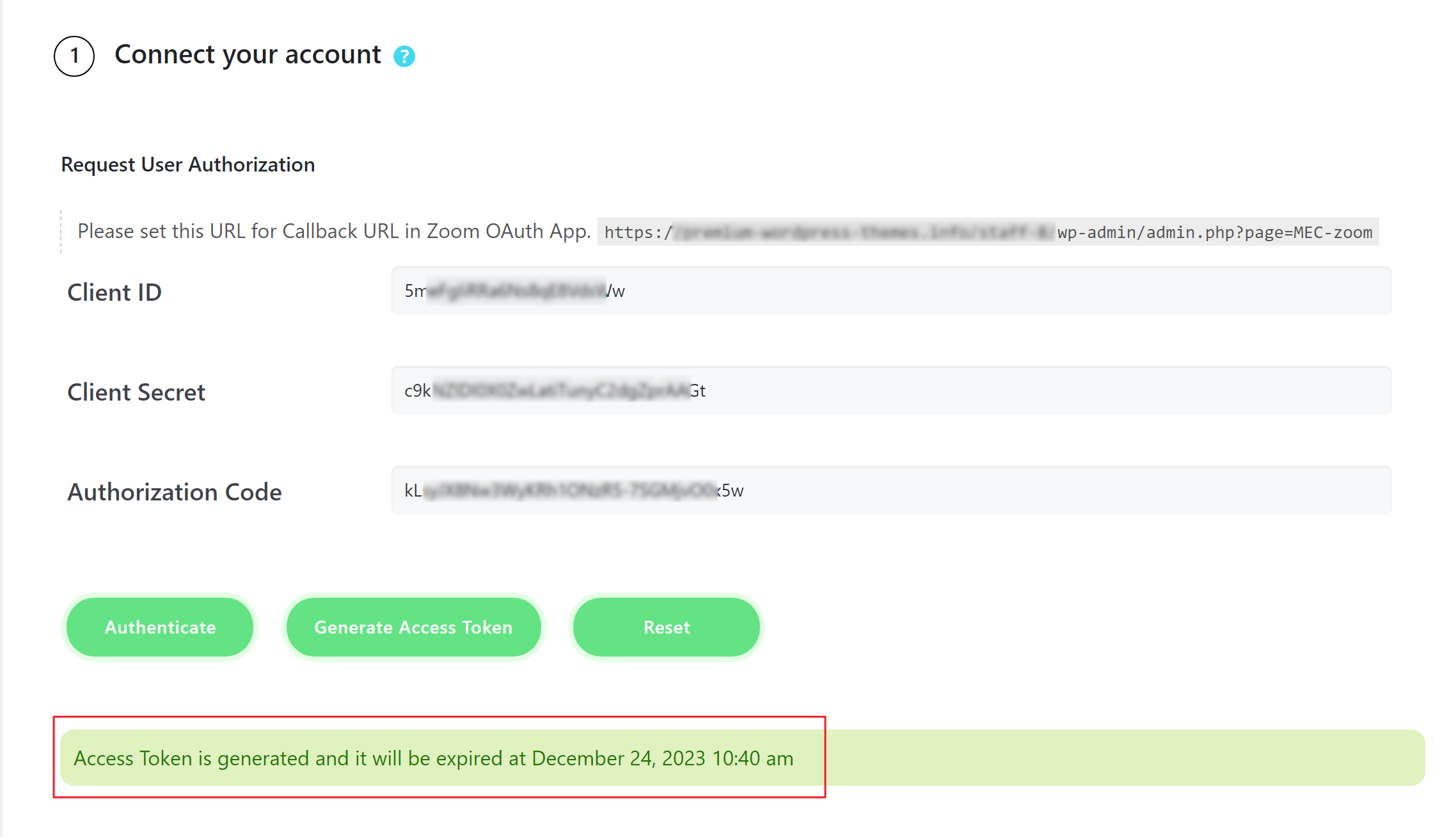Focus the Authorization Code input field
This screenshot has width=1456, height=837.
coord(890,491)
